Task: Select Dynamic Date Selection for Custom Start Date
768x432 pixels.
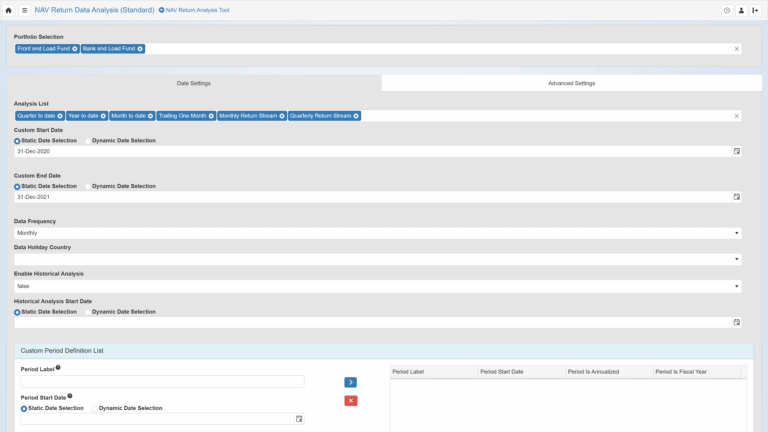Action: pos(88,141)
